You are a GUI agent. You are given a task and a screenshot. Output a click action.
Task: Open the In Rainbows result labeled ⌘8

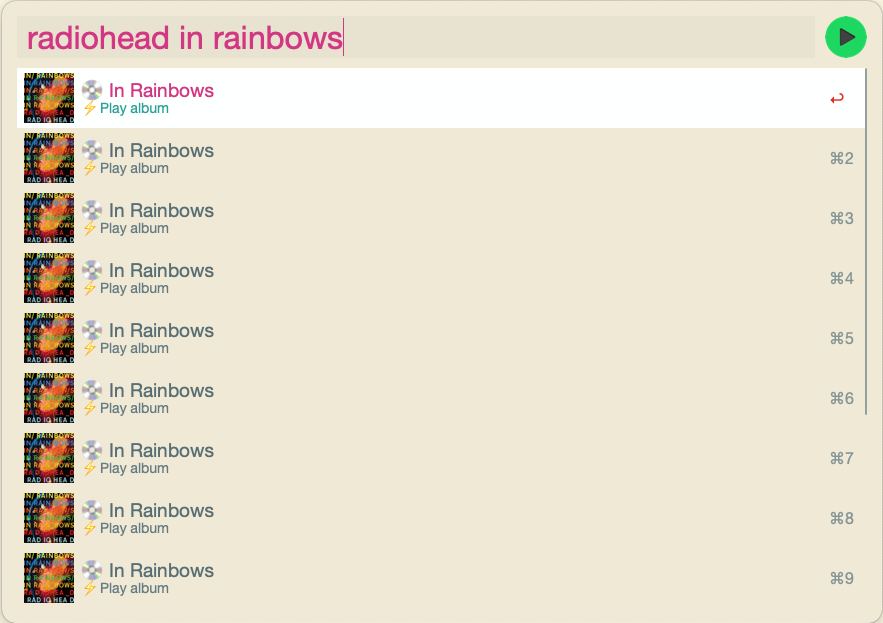point(441,518)
